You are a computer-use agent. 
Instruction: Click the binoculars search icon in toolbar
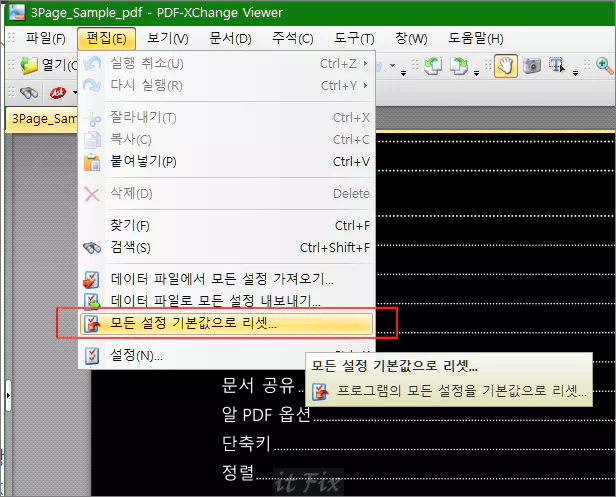click(29, 93)
